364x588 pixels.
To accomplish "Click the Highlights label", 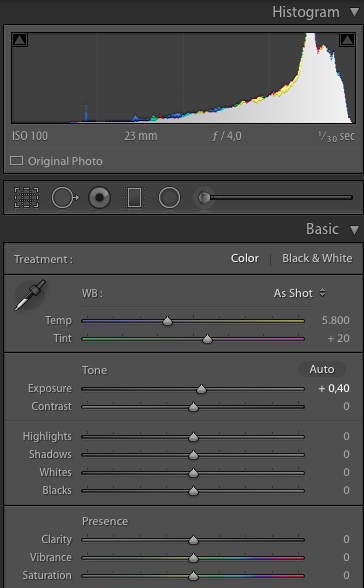I will (x=47, y=436).
